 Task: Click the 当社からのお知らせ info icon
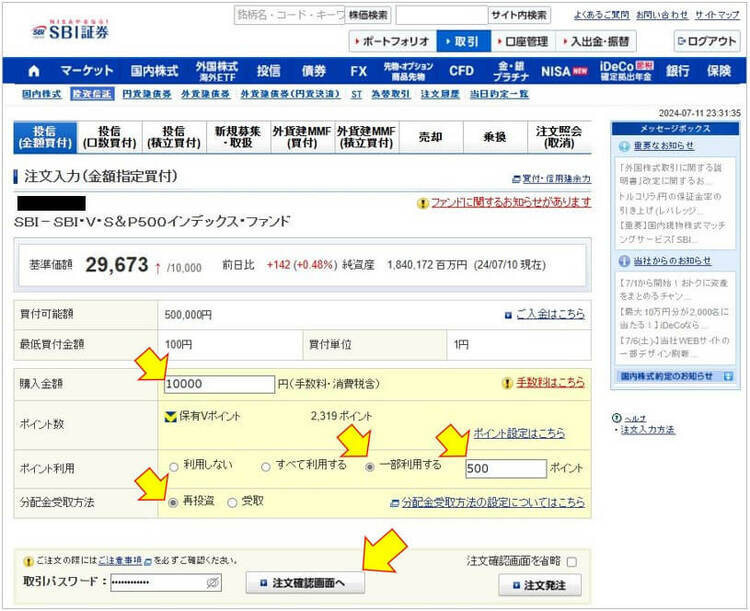click(624, 261)
